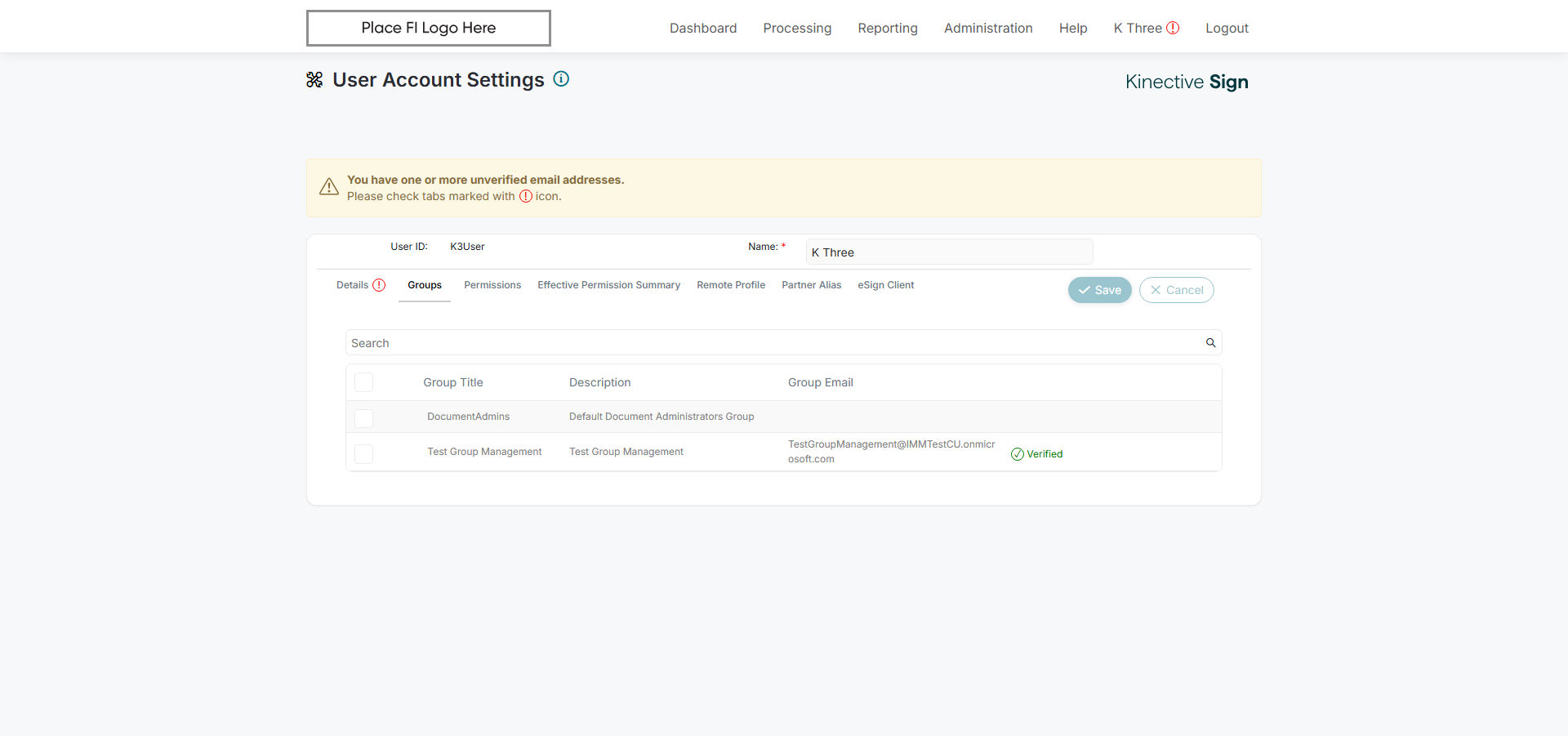Switch to the Permissions tab

pyautogui.click(x=492, y=285)
